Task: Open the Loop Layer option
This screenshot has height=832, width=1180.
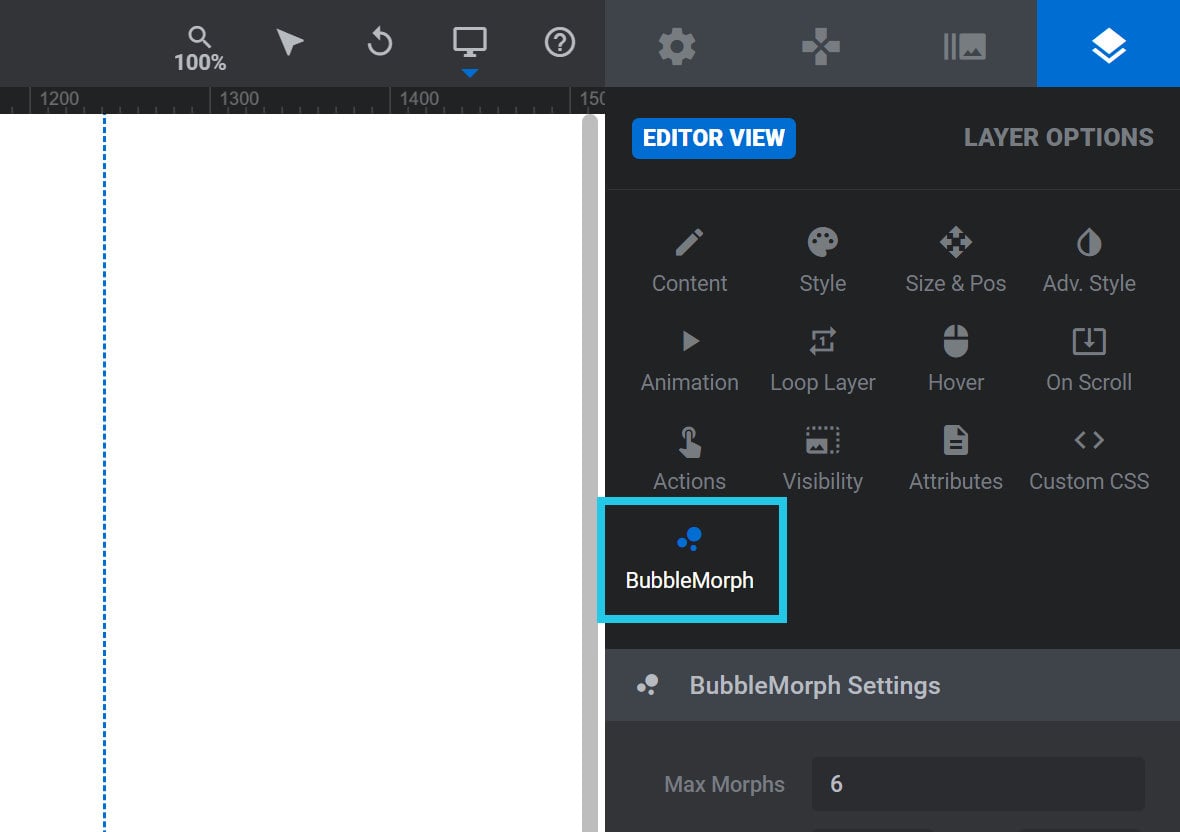Action: [823, 360]
